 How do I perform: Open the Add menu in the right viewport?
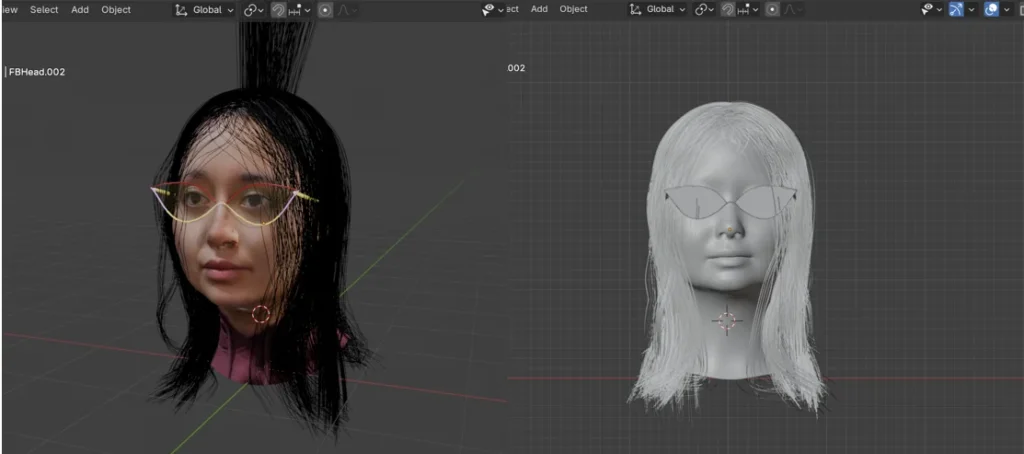pos(539,9)
